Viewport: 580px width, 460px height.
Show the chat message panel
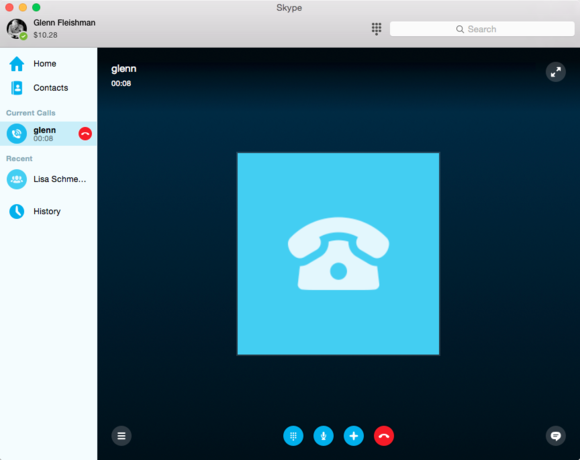556,436
